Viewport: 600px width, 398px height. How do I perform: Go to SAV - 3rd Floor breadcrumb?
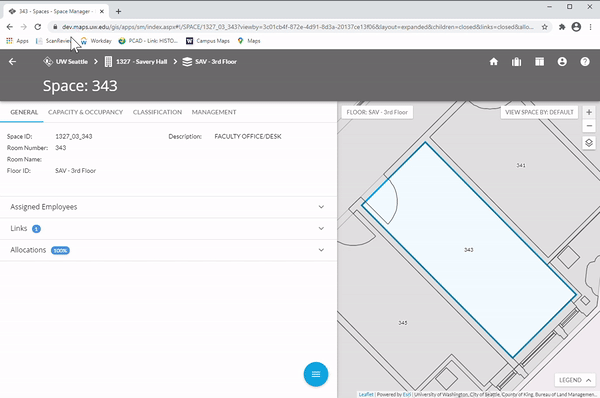click(x=209, y=62)
